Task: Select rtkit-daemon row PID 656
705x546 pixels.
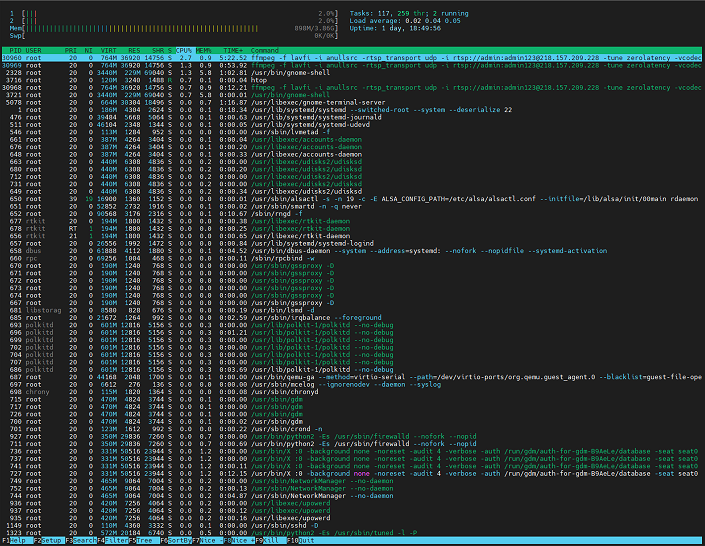Action: (x=352, y=236)
